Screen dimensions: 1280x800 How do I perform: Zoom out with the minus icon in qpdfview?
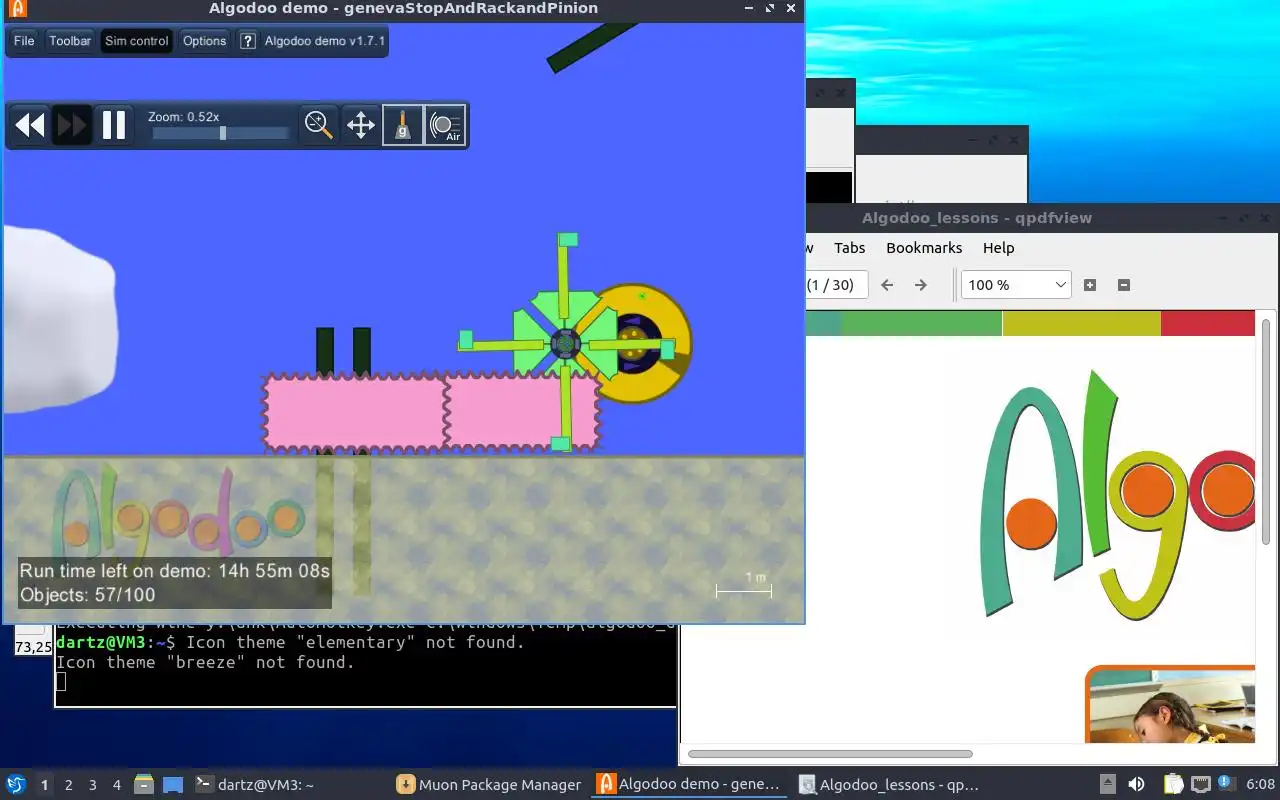point(1123,285)
